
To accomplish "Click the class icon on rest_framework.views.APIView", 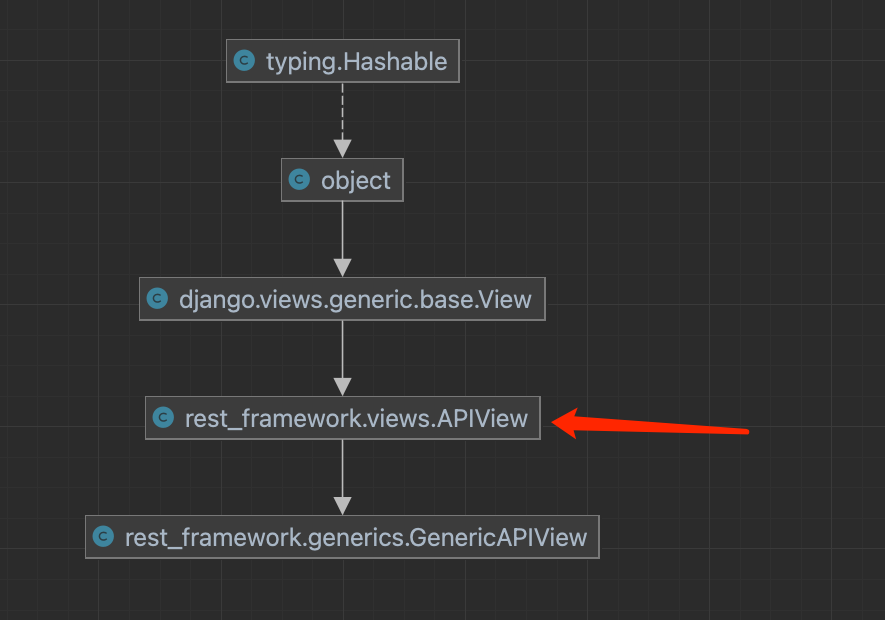I will 162,417.
